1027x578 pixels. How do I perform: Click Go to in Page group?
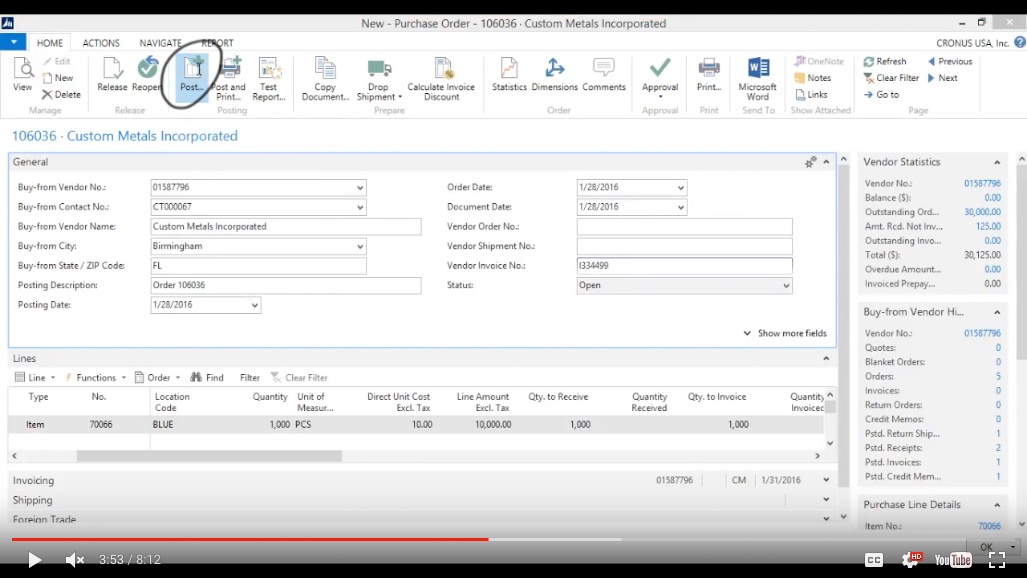(881, 94)
